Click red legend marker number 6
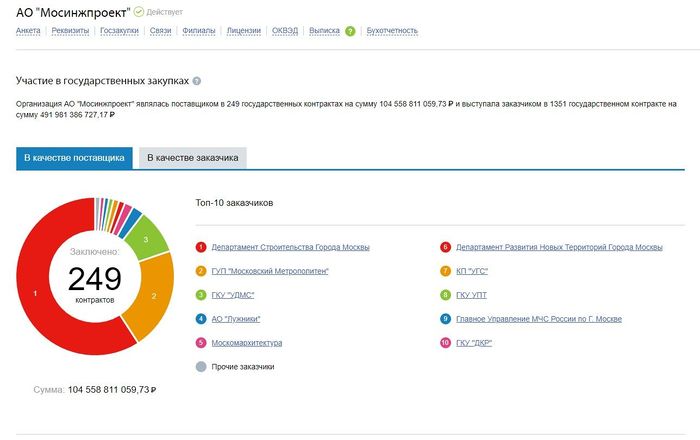Screen dimensions: 700x440 pyautogui.click(x=446, y=247)
